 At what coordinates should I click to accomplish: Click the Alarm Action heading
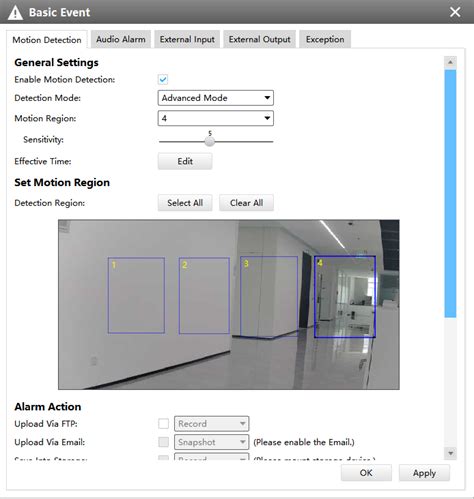[48, 407]
